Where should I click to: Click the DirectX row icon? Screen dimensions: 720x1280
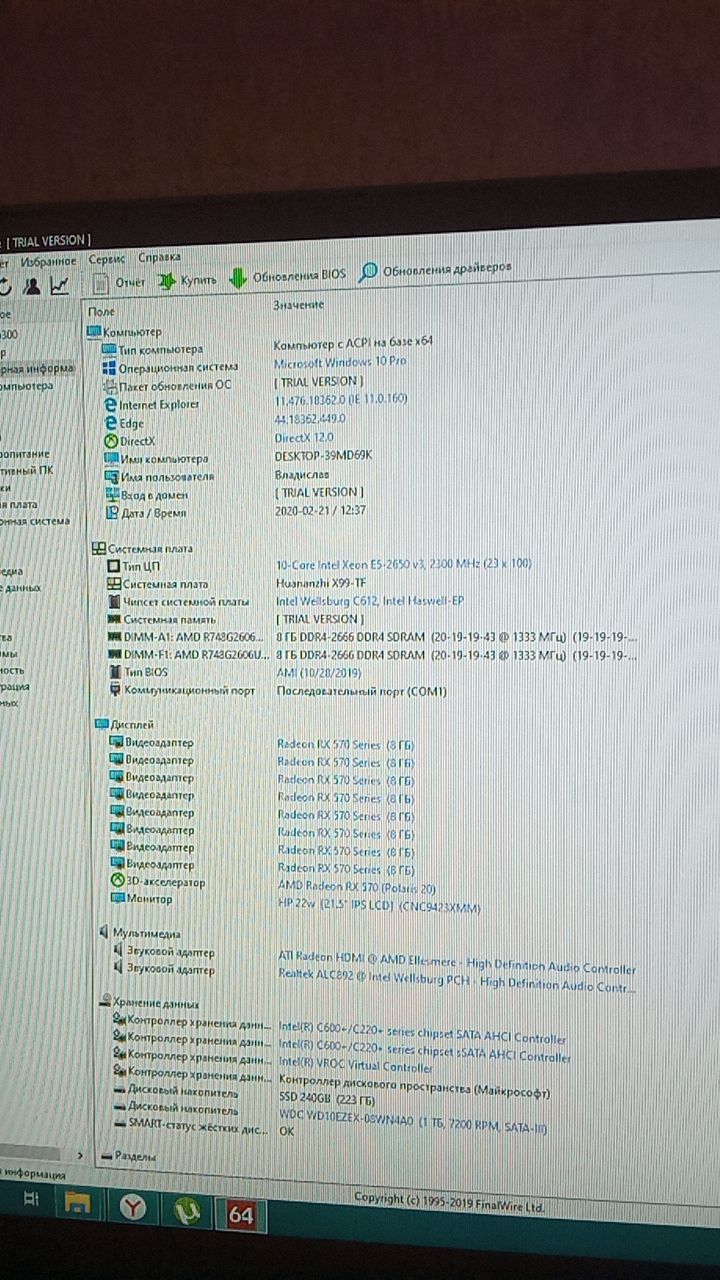click(110, 441)
